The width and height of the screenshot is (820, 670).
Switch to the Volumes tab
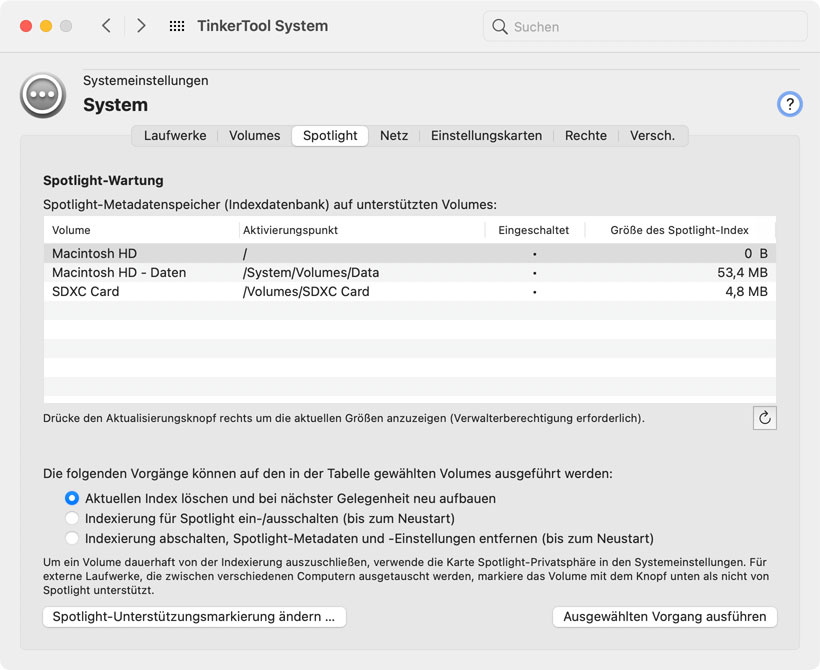(x=255, y=135)
